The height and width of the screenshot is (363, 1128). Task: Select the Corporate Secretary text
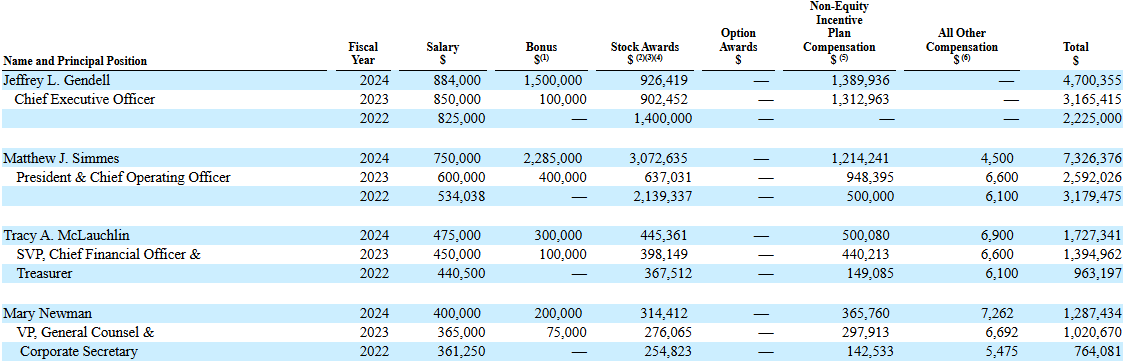point(78,351)
